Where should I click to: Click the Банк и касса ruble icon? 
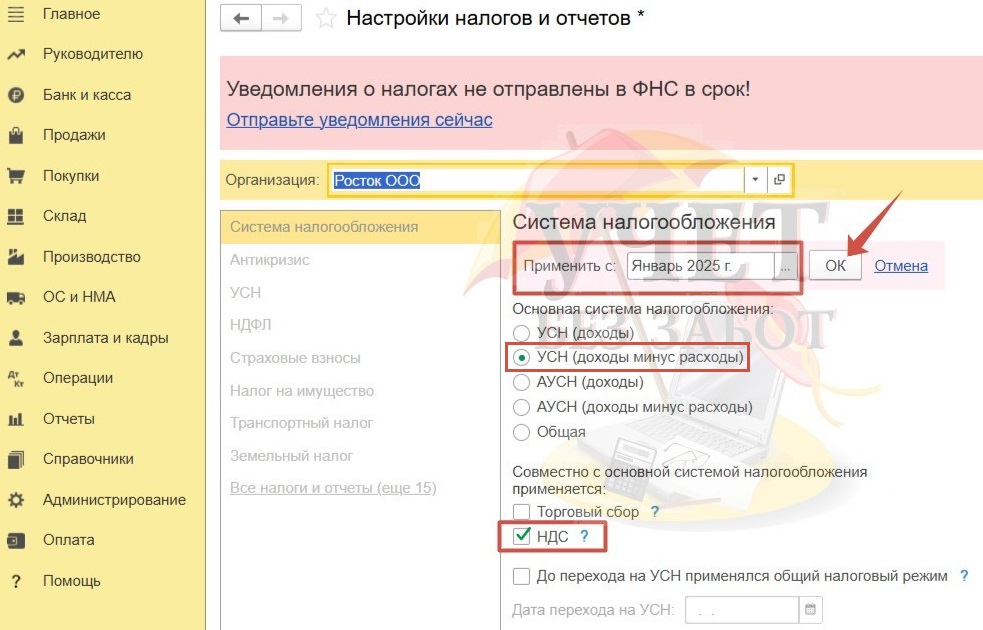[16, 95]
